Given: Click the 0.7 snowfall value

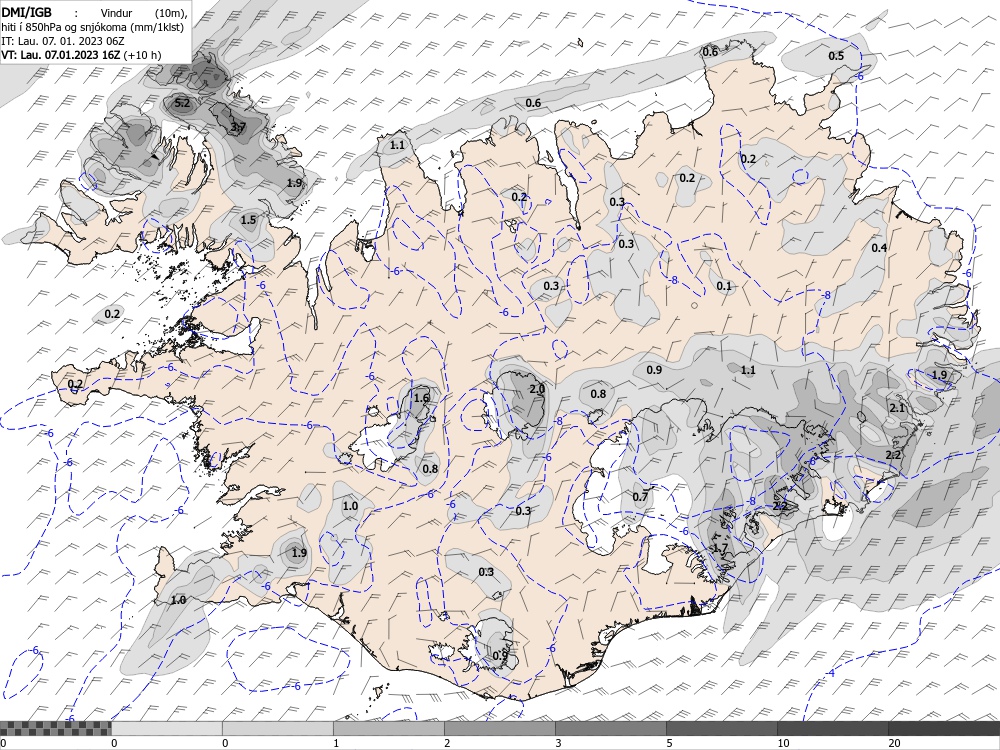Looking at the screenshot, I should point(640,497).
